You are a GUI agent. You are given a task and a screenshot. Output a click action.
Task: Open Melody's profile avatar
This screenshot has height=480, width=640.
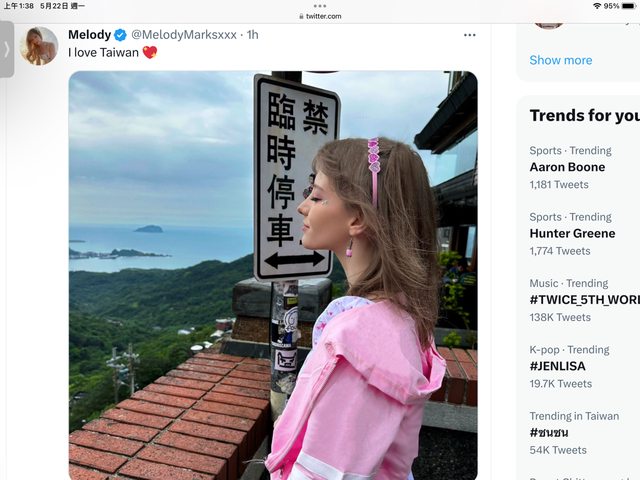[39, 46]
